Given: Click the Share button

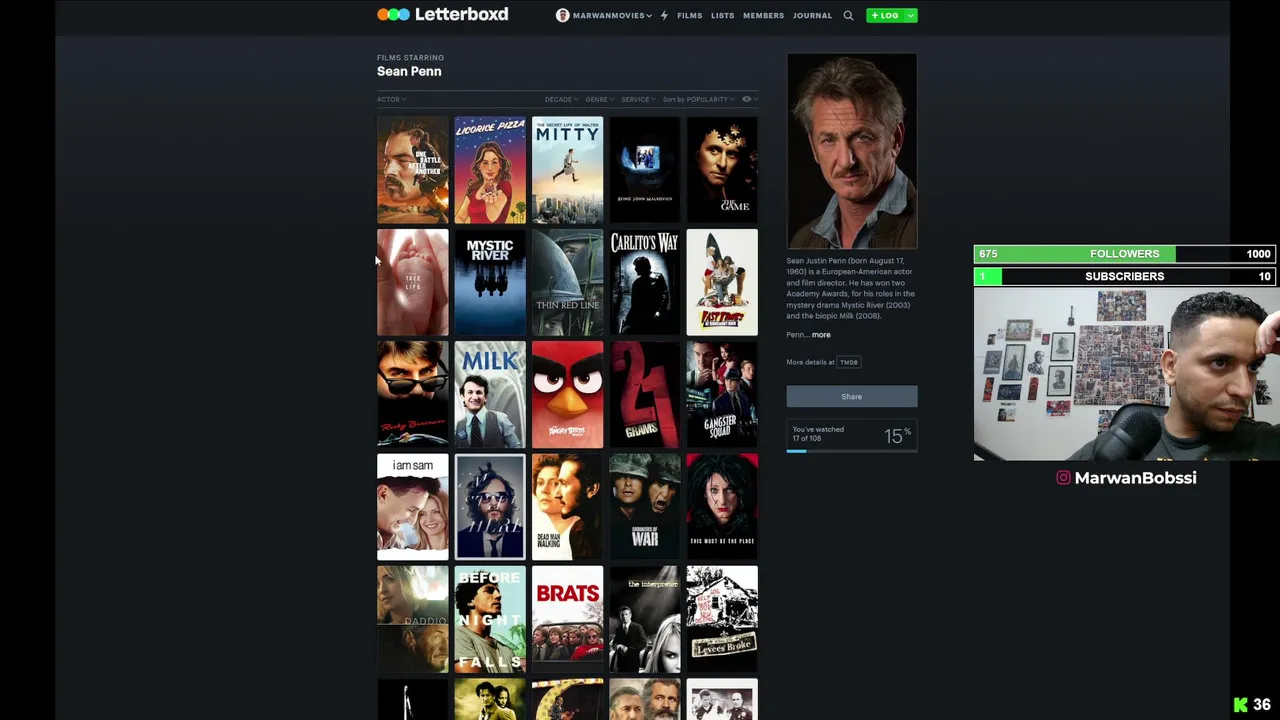Looking at the screenshot, I should pos(851,396).
